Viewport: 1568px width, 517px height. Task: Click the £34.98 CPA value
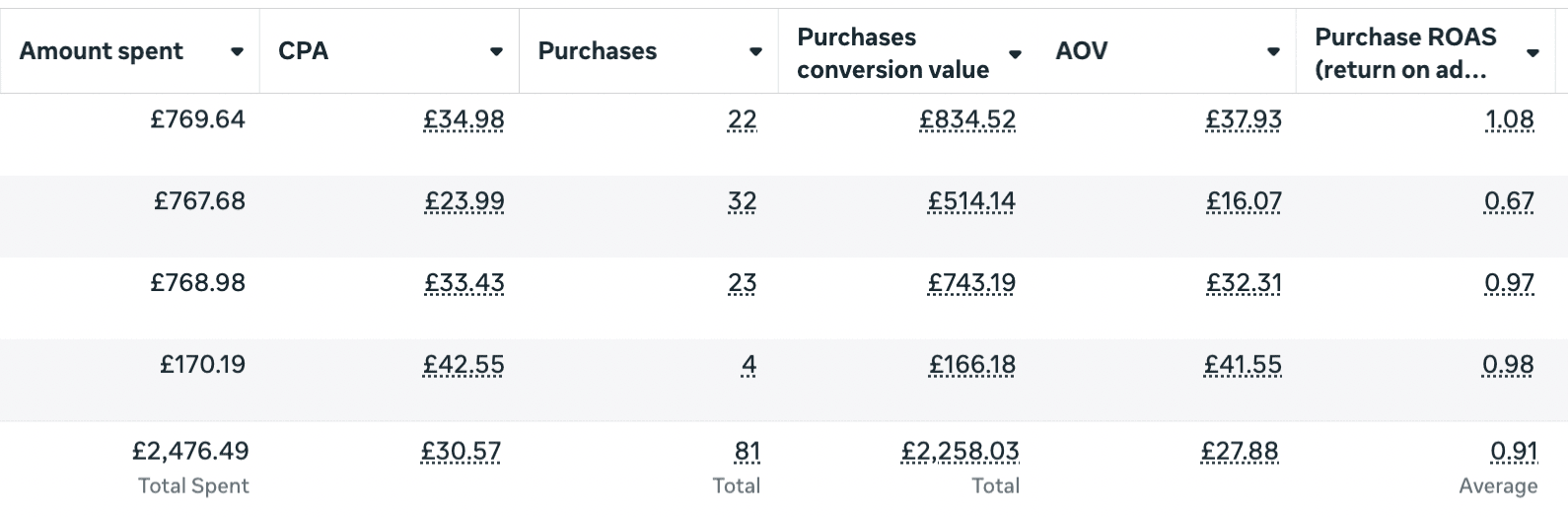463,120
